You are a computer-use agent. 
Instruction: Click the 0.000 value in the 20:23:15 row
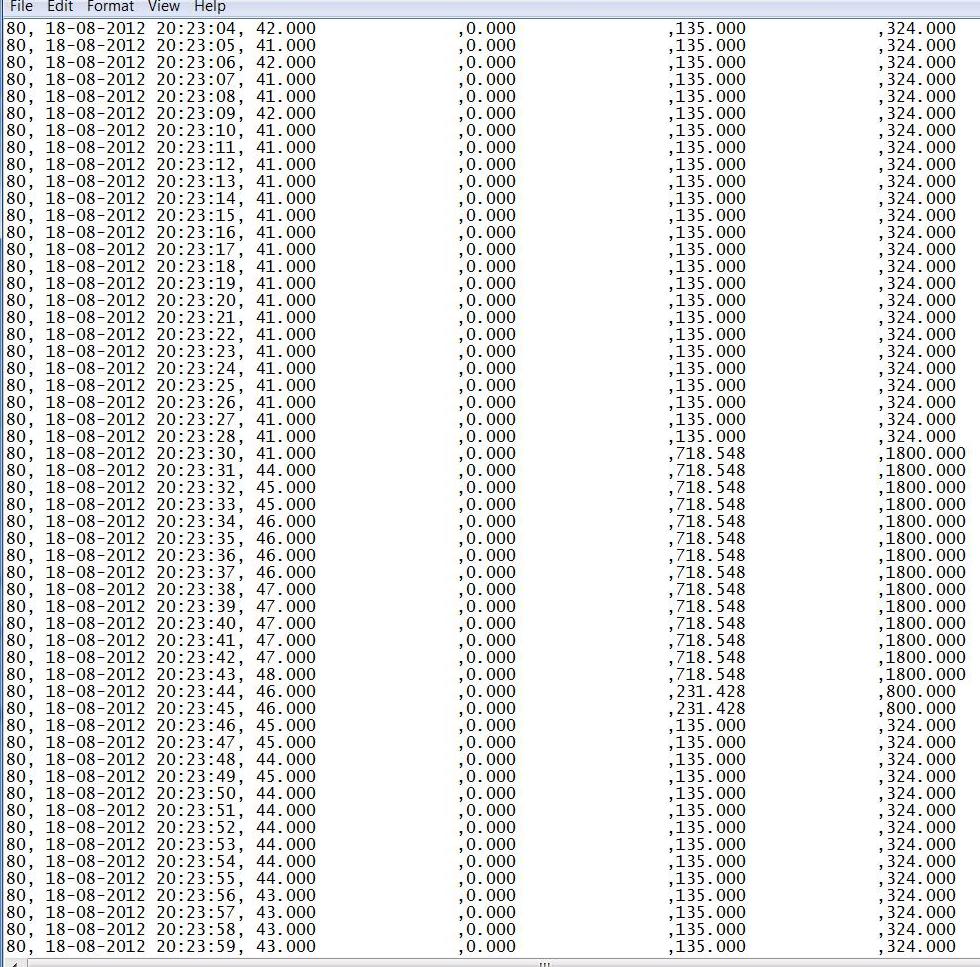(x=491, y=216)
